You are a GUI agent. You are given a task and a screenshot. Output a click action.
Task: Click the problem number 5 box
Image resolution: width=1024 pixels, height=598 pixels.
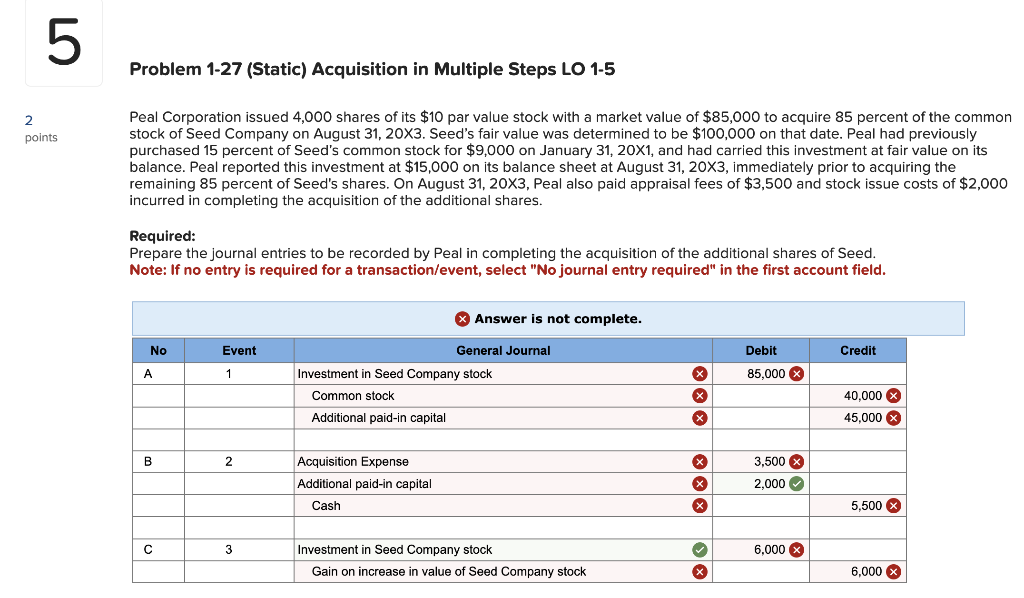click(62, 43)
